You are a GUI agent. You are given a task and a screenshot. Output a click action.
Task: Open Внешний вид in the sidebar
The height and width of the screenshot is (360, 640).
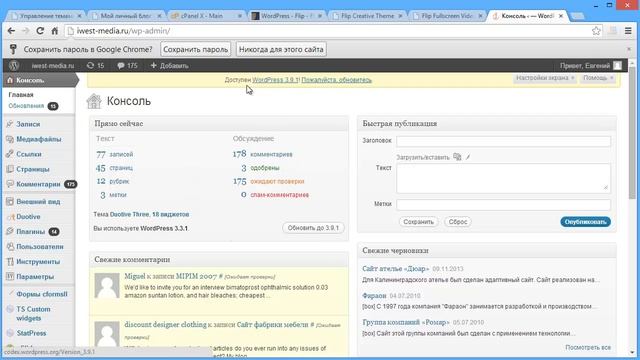click(x=38, y=202)
